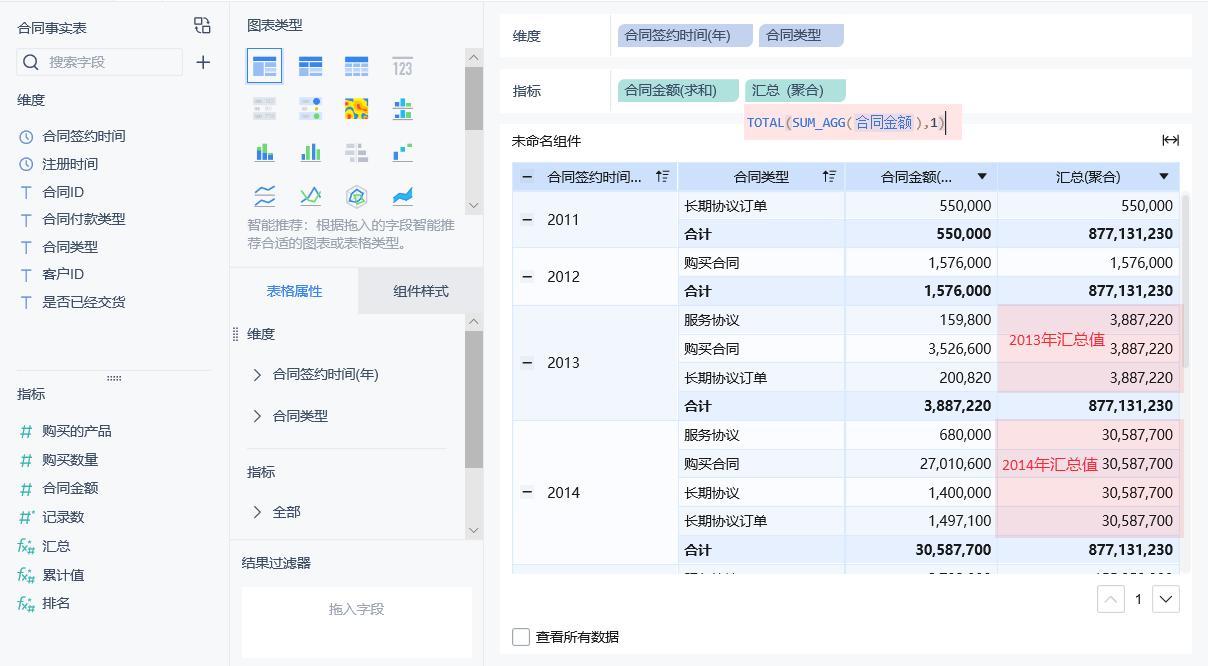Toggle the 查看所有数据 checkbox
This screenshot has height=666, width=1208.
(520, 637)
